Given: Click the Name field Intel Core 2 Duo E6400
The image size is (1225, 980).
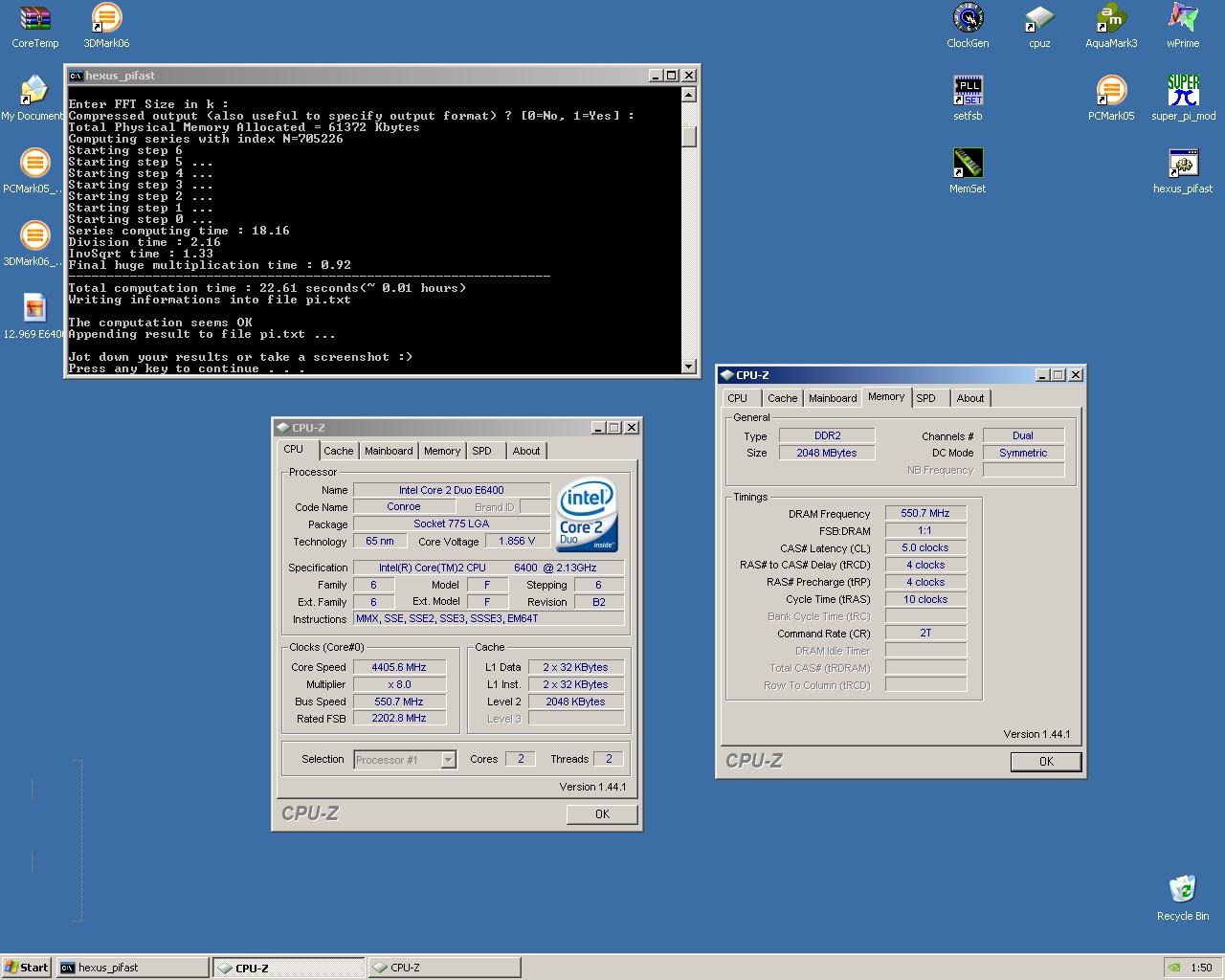Looking at the screenshot, I should [x=452, y=490].
